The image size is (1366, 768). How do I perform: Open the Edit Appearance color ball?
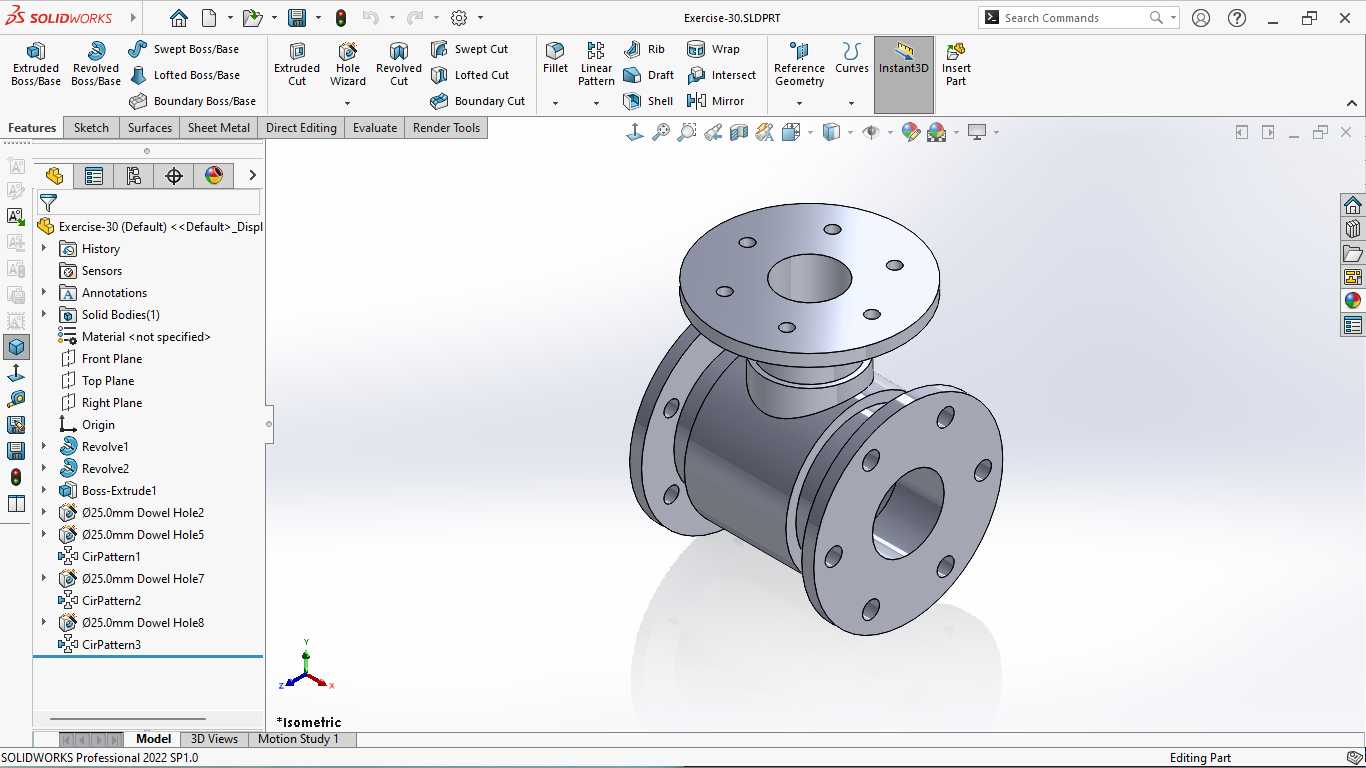click(x=910, y=132)
